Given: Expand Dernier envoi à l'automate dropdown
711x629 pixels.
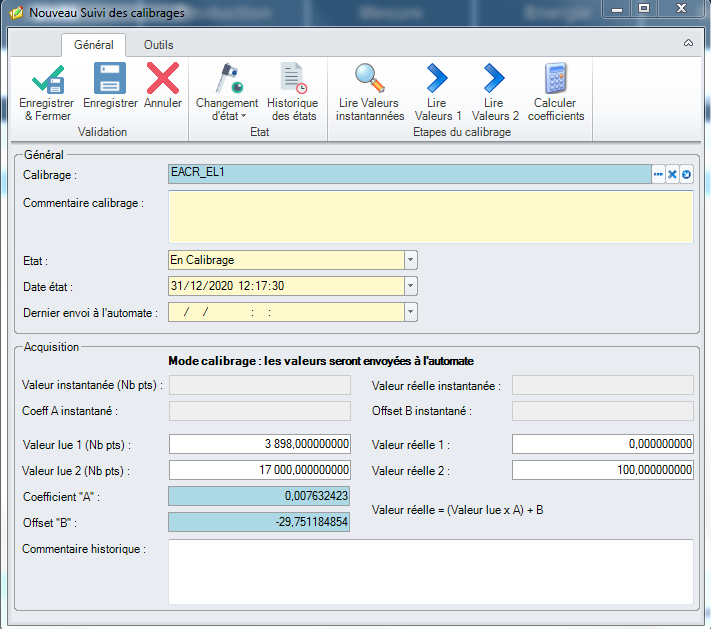Looking at the screenshot, I should 410,312.
